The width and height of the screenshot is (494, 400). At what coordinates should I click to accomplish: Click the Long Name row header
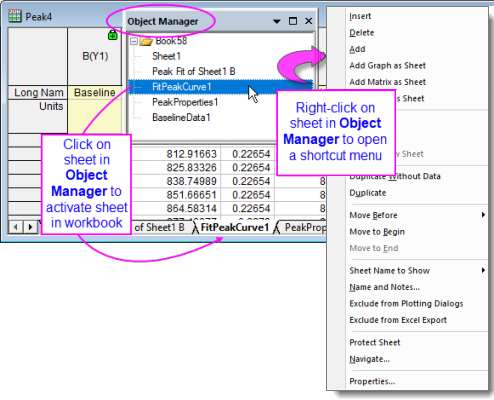click(x=38, y=92)
